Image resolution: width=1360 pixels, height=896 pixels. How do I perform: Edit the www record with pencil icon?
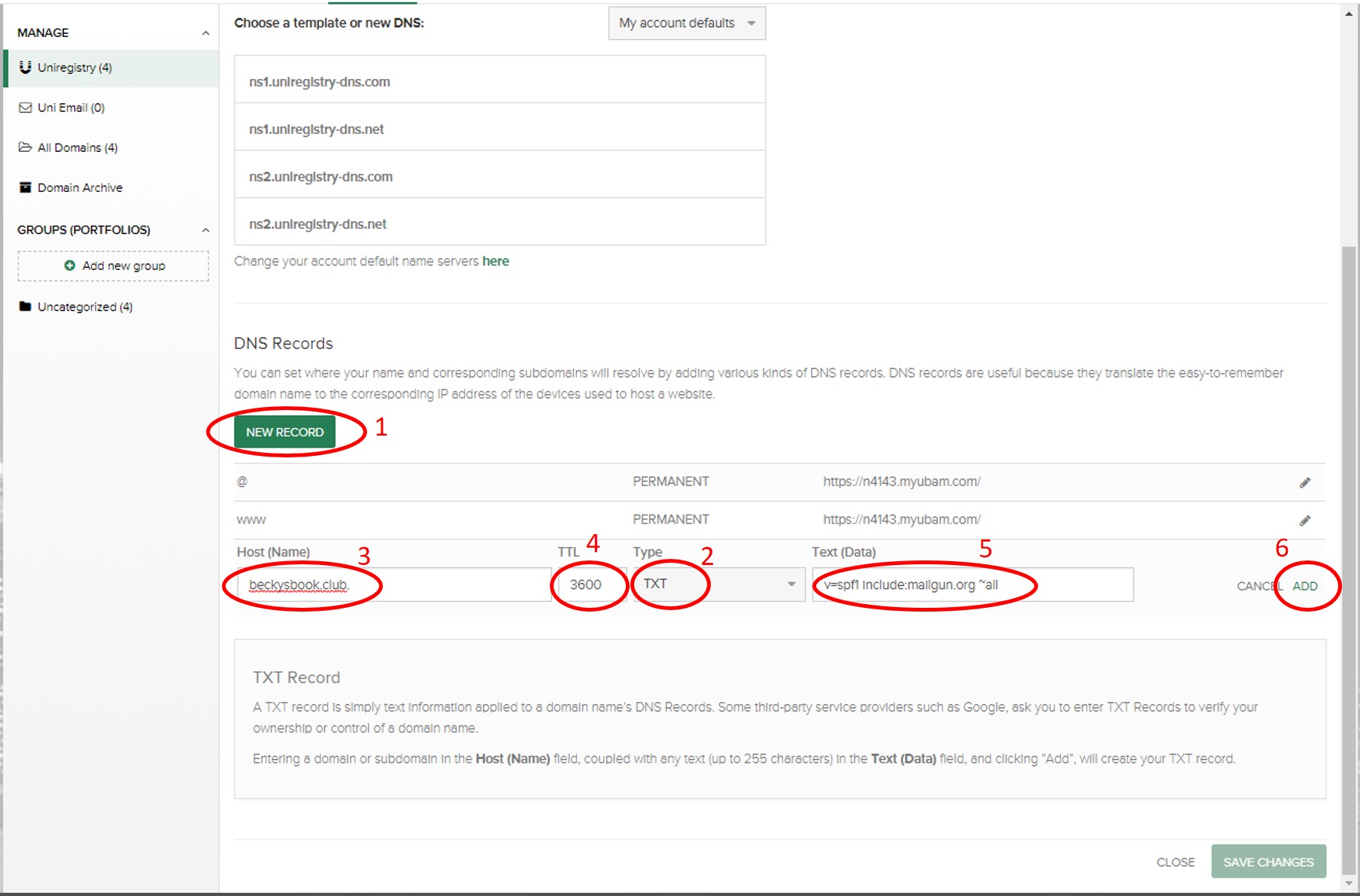(x=1305, y=521)
